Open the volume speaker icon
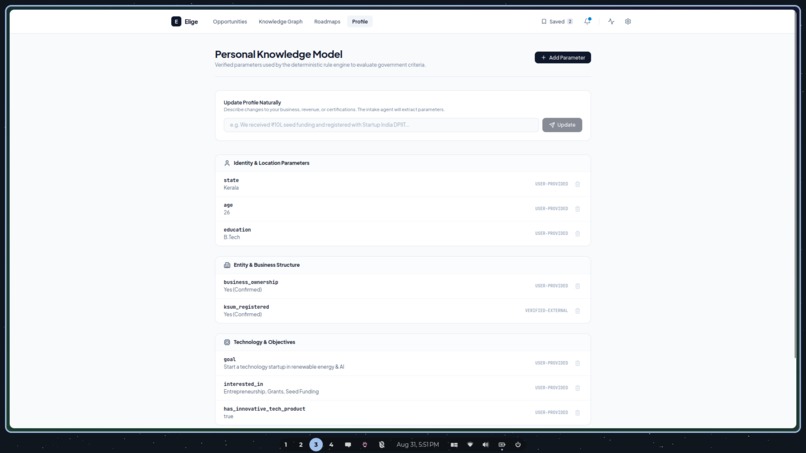The width and height of the screenshot is (806, 453). 486,445
